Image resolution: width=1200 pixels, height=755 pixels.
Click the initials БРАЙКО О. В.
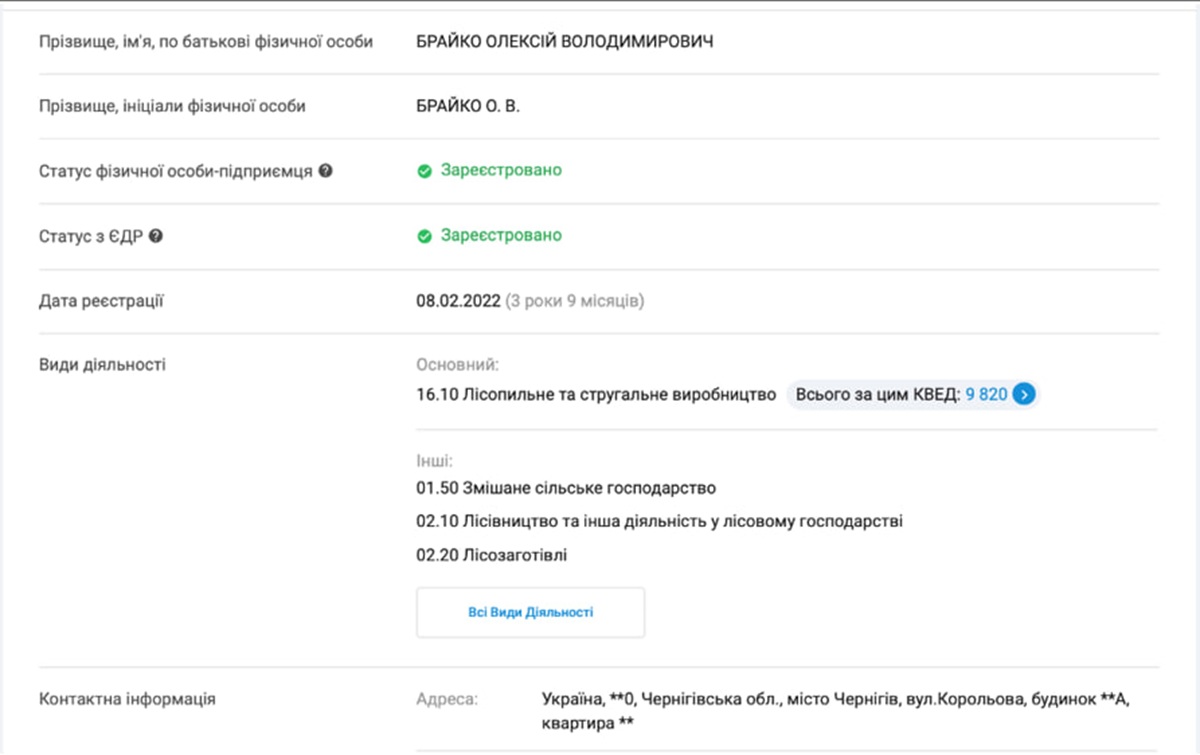point(468,106)
